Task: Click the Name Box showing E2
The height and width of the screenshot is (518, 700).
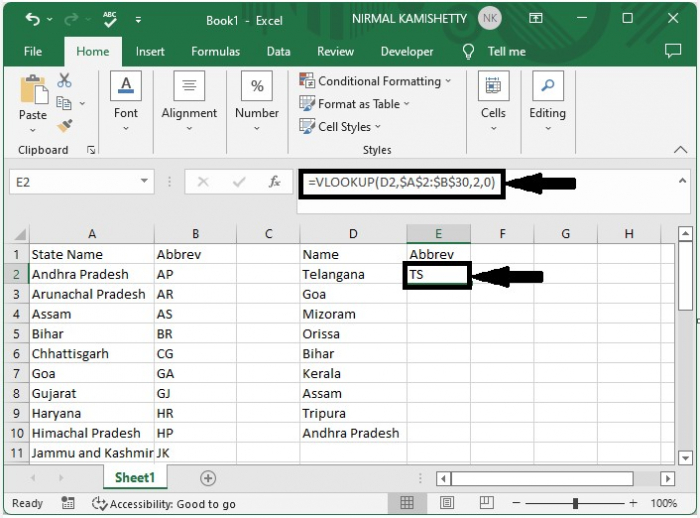Action: pyautogui.click(x=74, y=182)
